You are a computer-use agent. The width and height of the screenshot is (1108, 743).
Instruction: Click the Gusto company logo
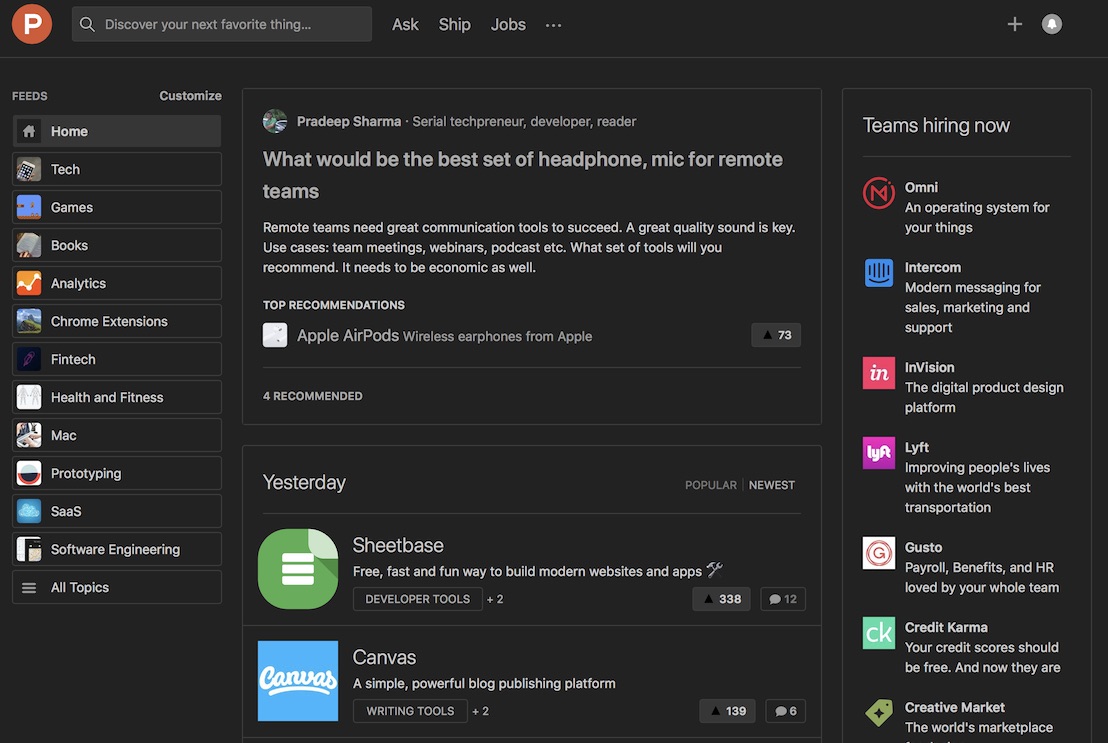[x=878, y=553]
